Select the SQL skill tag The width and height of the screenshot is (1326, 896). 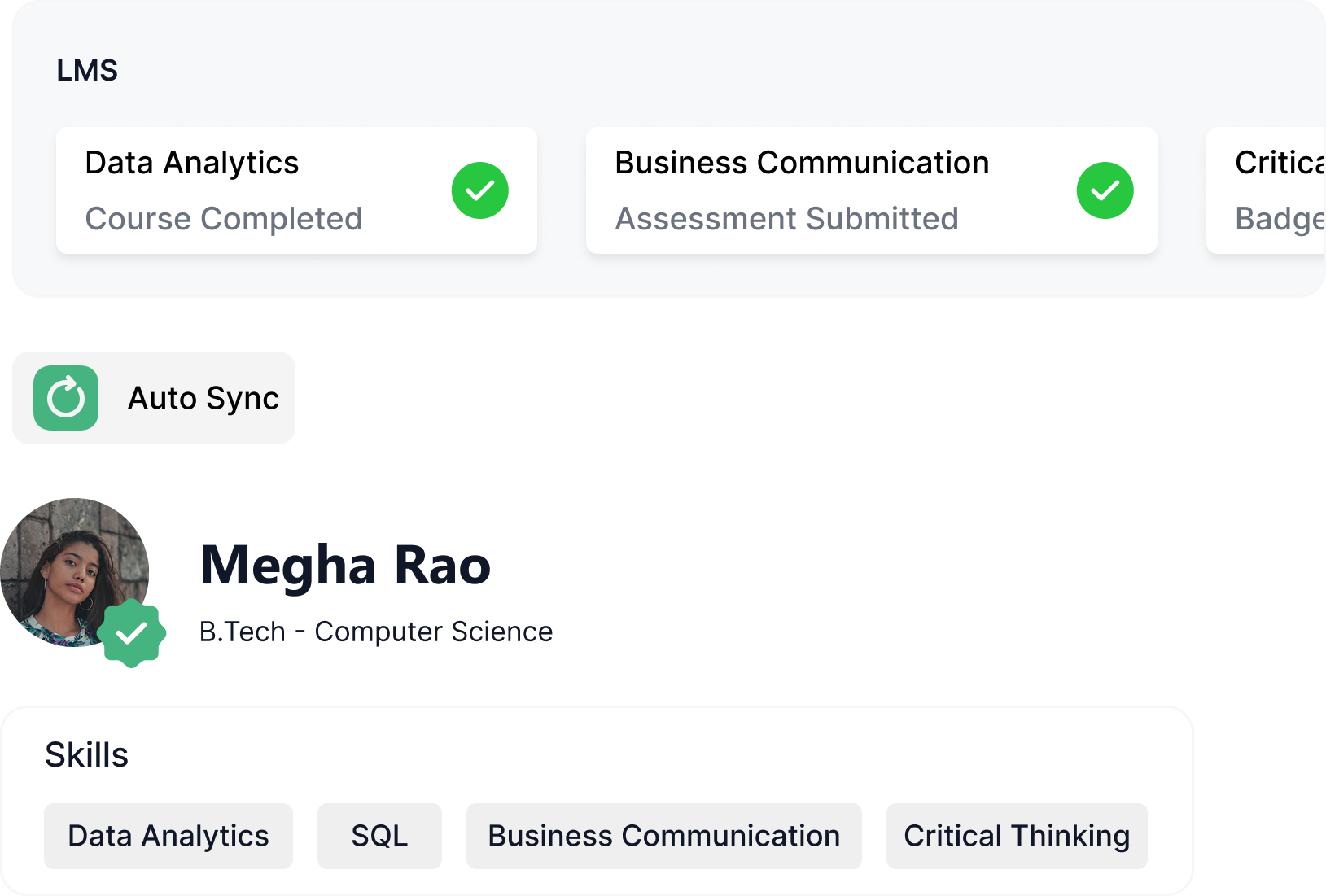[x=379, y=836]
